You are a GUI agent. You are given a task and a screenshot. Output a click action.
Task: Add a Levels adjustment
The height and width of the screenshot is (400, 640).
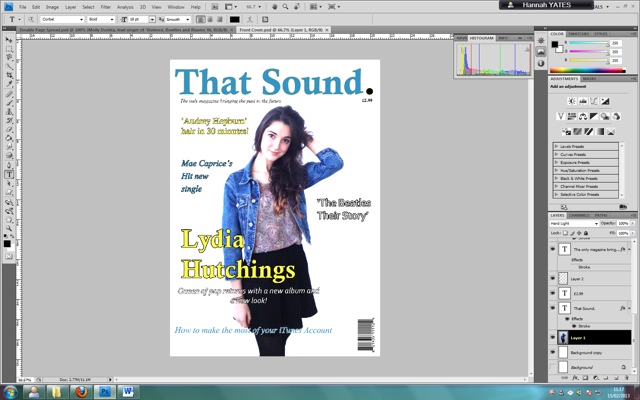click(583, 101)
